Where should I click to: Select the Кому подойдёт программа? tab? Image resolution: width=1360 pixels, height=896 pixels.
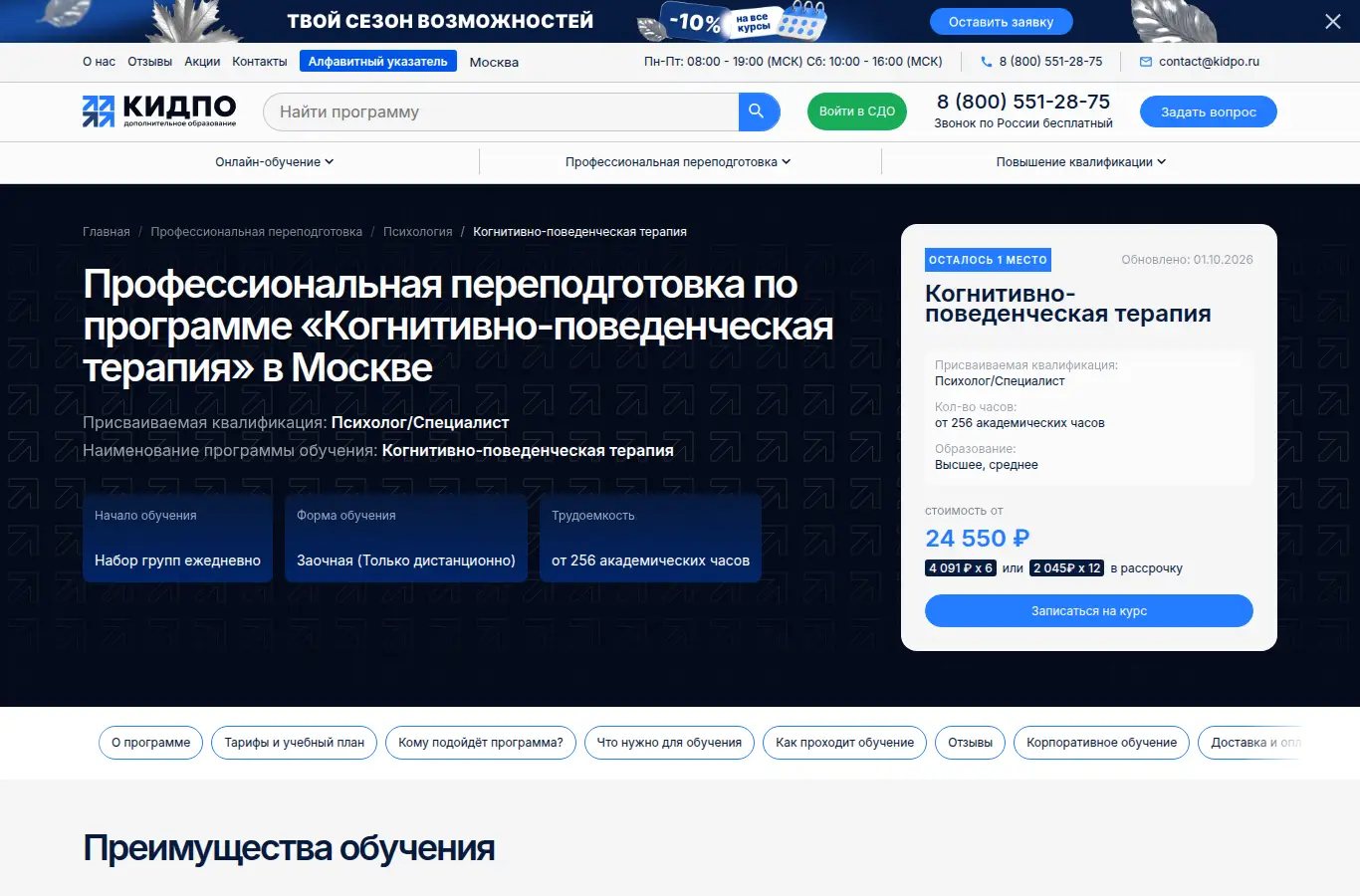tap(481, 743)
